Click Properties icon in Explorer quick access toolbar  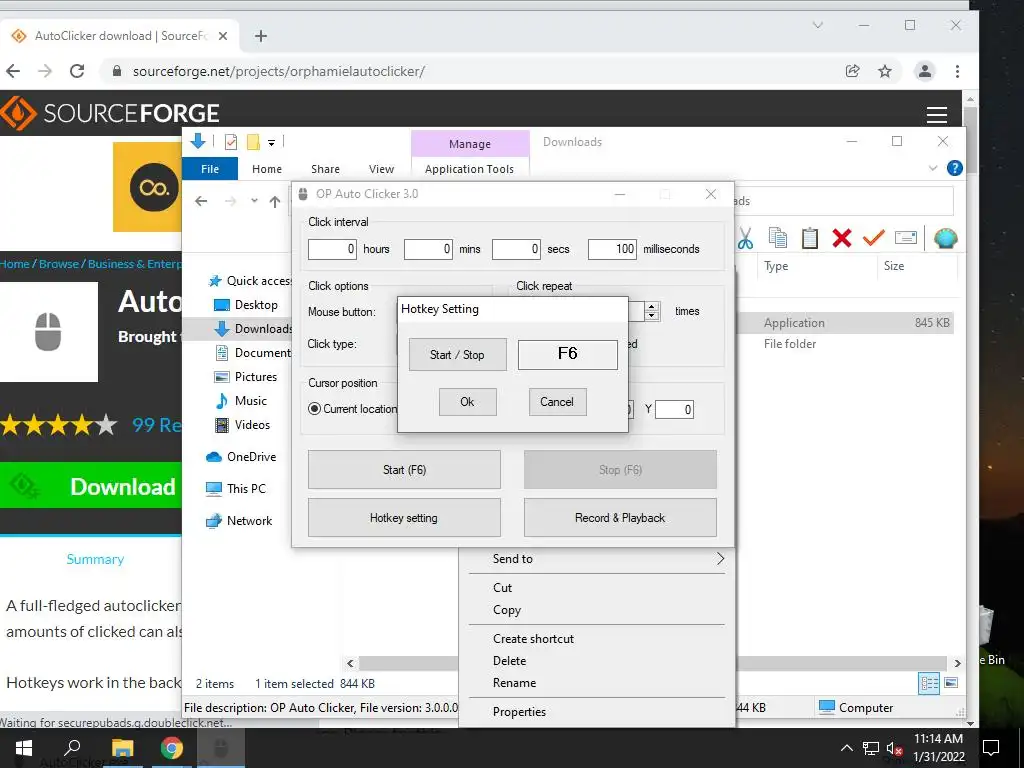(x=231, y=142)
